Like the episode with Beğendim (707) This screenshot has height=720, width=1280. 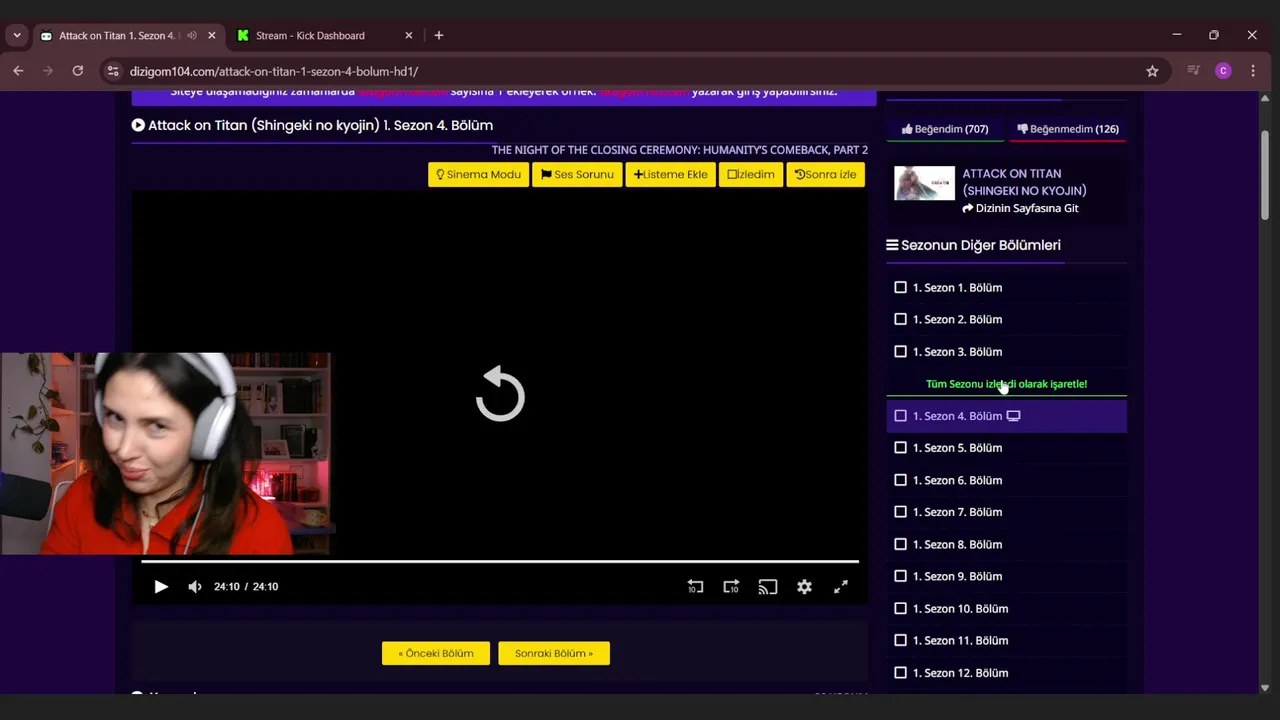945,129
